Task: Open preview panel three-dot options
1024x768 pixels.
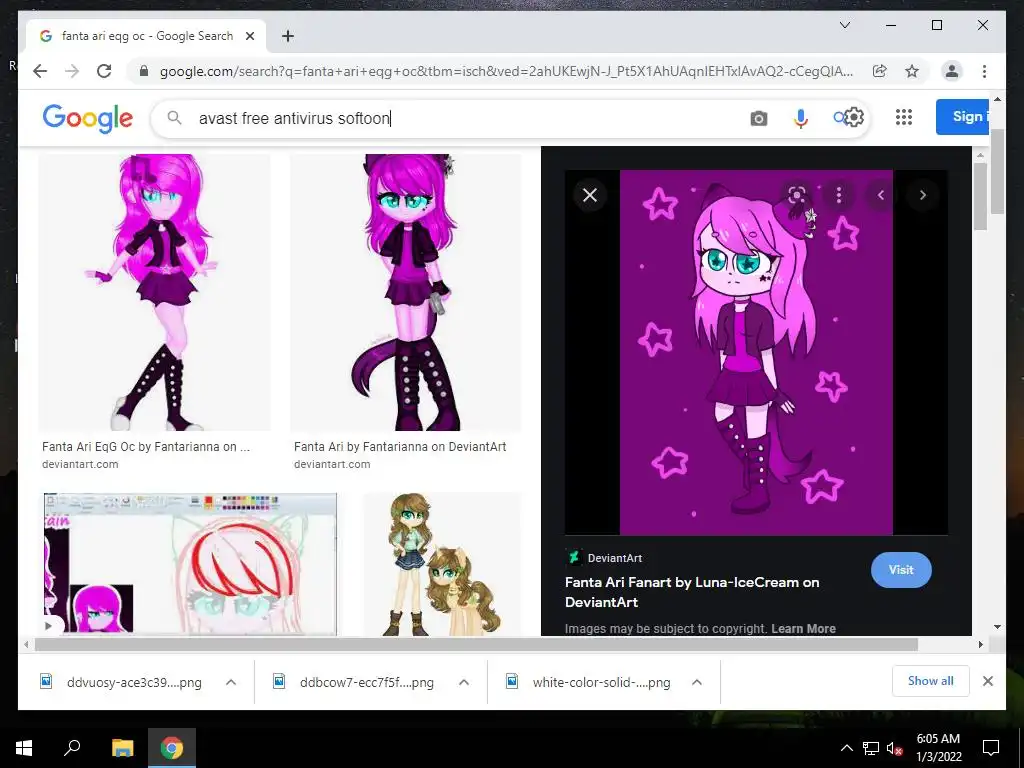Action: [839, 195]
